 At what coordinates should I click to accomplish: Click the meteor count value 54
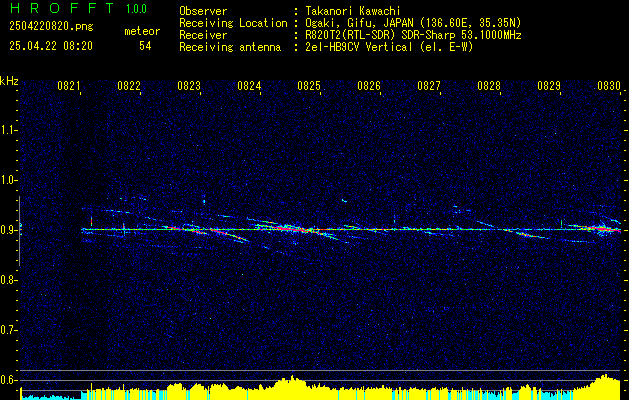pyautogui.click(x=145, y=46)
